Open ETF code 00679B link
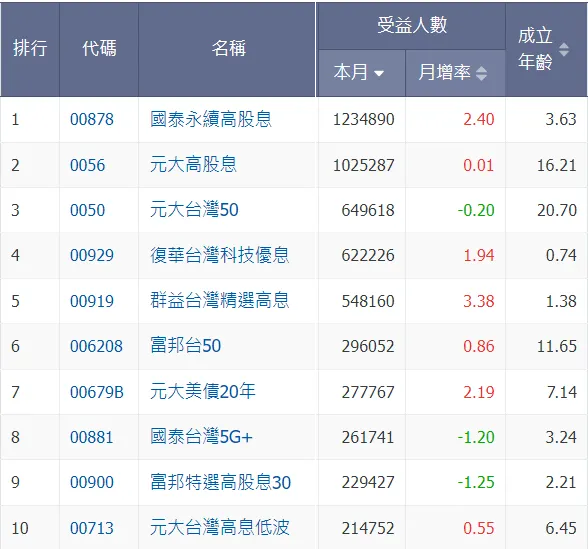The width and height of the screenshot is (588, 549). coord(97,393)
